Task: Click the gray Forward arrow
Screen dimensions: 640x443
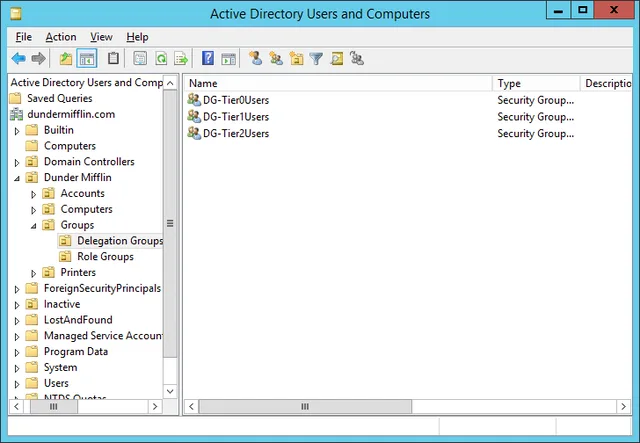Action: click(38, 59)
